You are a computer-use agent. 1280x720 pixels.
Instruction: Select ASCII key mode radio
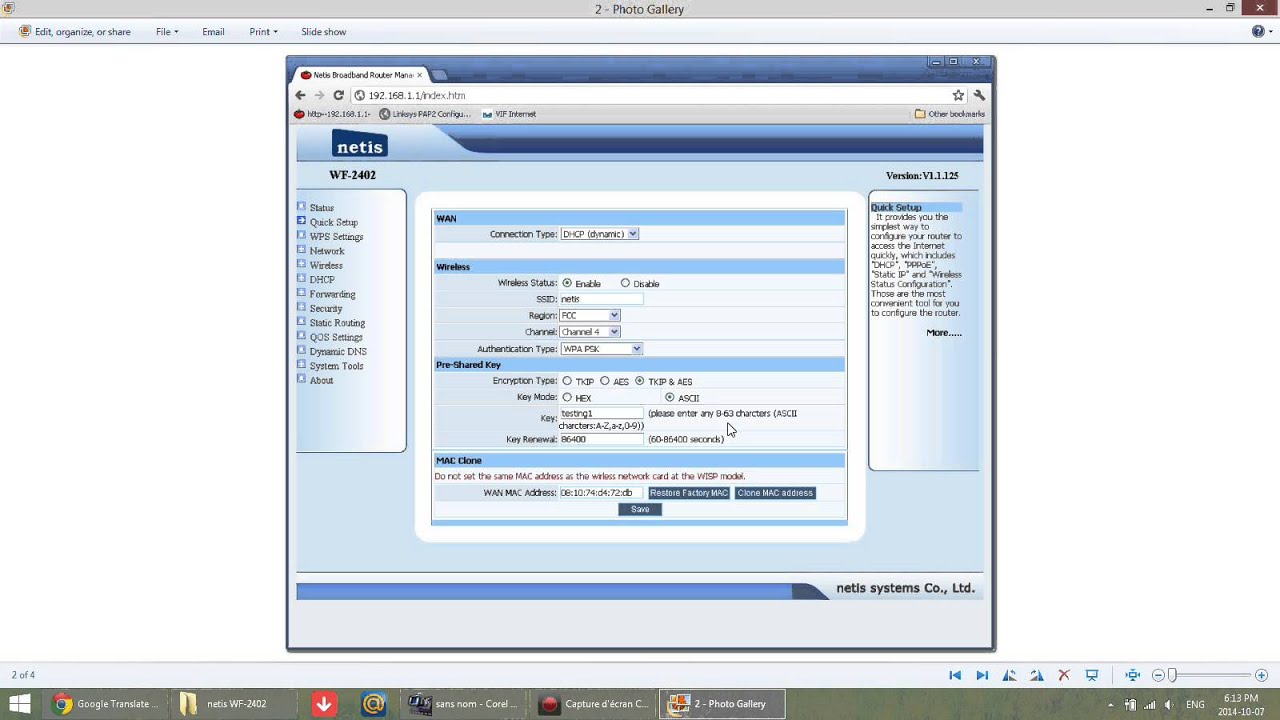[669, 397]
